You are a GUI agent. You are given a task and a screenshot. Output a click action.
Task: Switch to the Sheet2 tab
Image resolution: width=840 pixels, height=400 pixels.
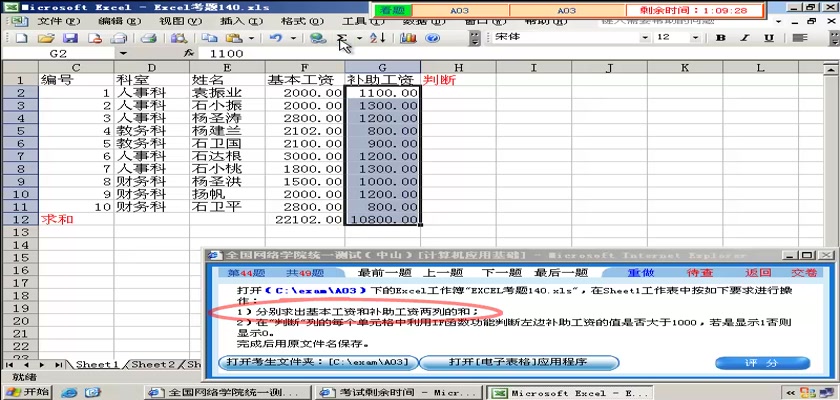(x=153, y=364)
